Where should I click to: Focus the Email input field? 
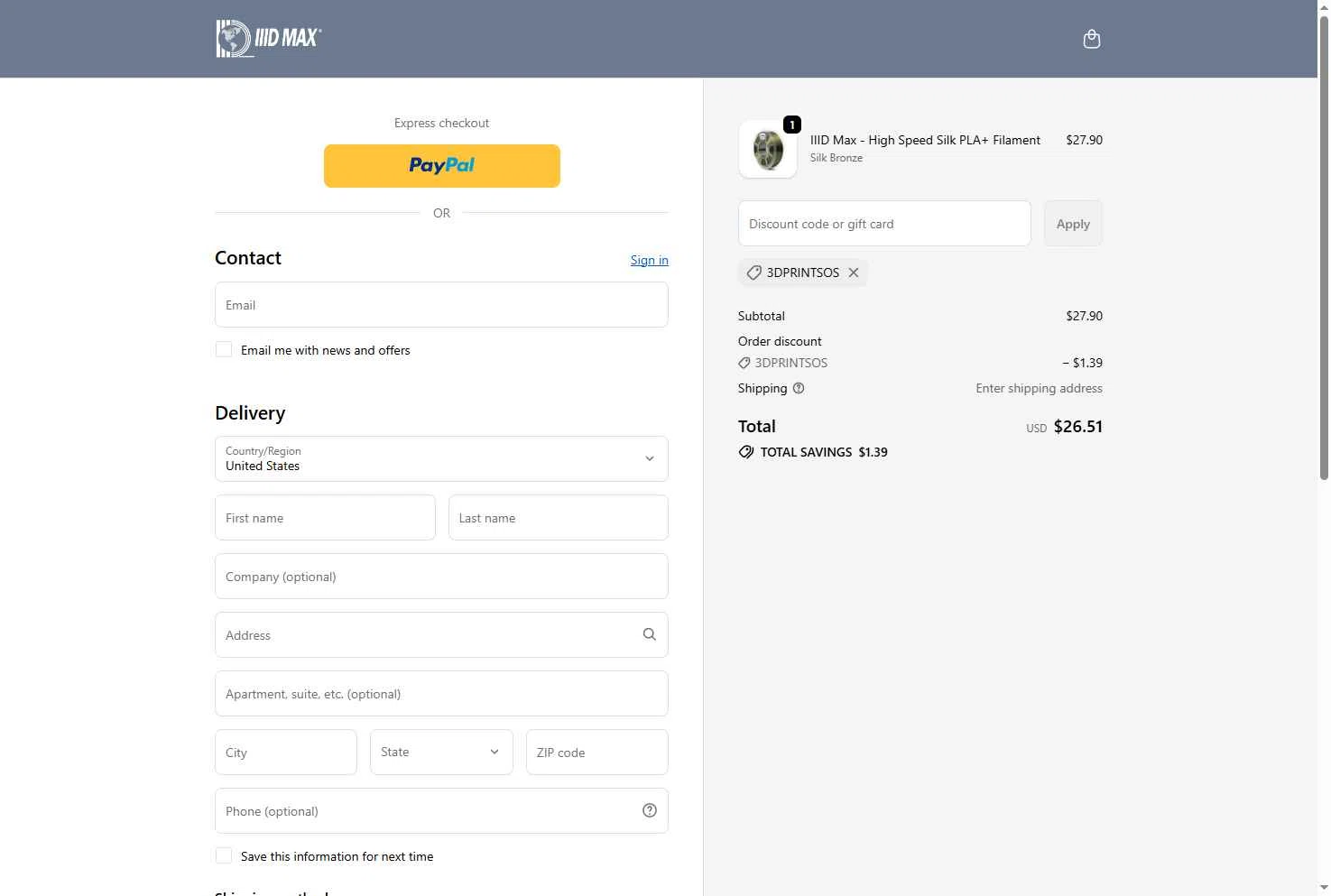tap(441, 304)
